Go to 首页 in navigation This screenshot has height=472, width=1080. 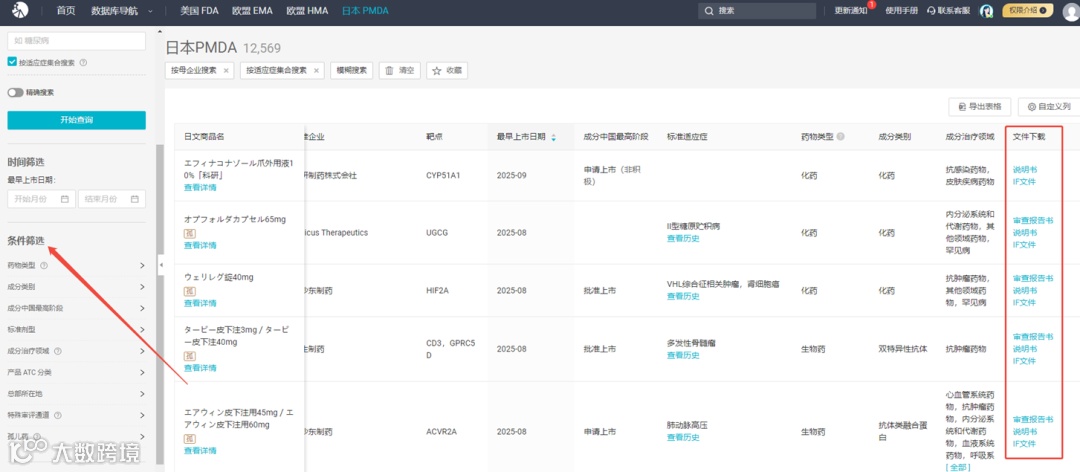[66, 11]
